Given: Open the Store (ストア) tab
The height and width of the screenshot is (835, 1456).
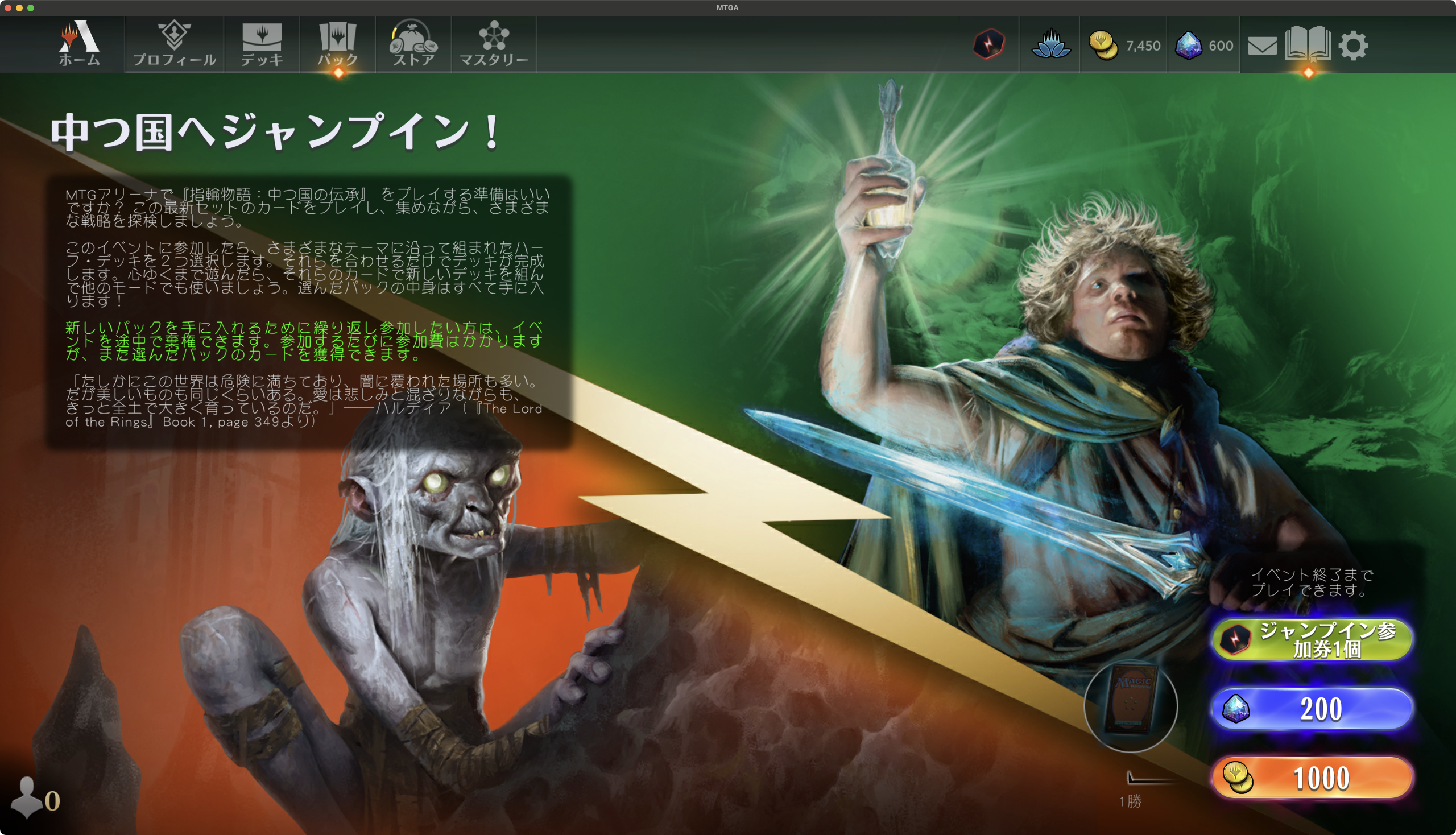Looking at the screenshot, I should point(413,44).
